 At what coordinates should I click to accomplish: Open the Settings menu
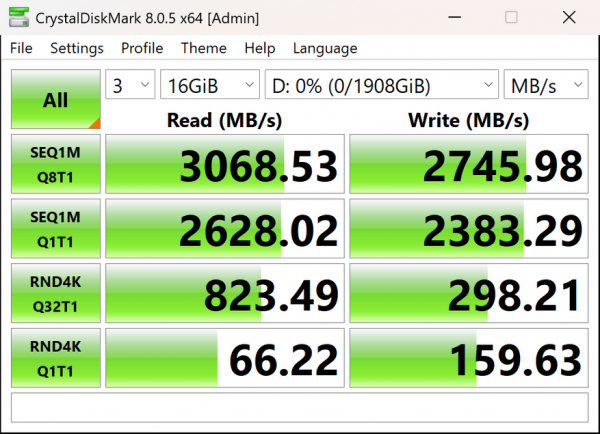(77, 48)
